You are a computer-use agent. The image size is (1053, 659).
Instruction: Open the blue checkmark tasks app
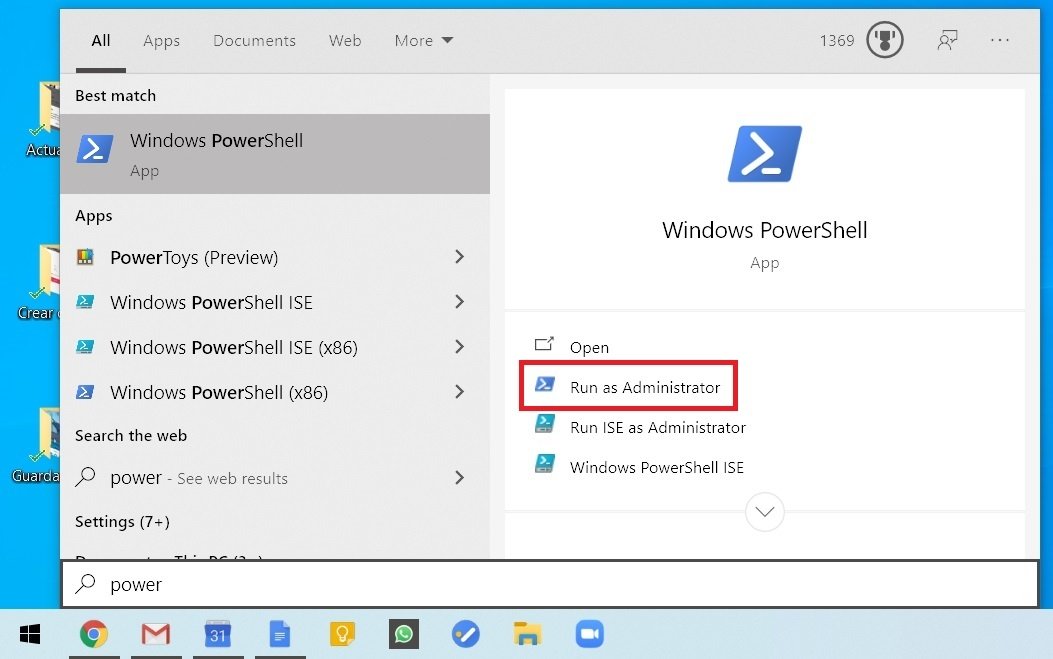(x=465, y=634)
